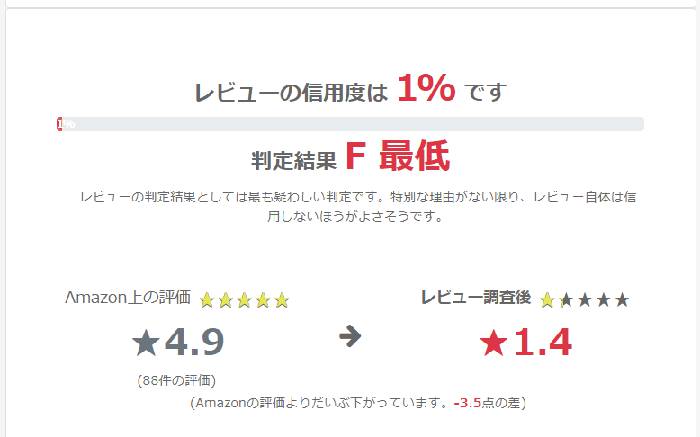Click the red 1% progress bar marker
The image size is (700, 437).
[59, 124]
